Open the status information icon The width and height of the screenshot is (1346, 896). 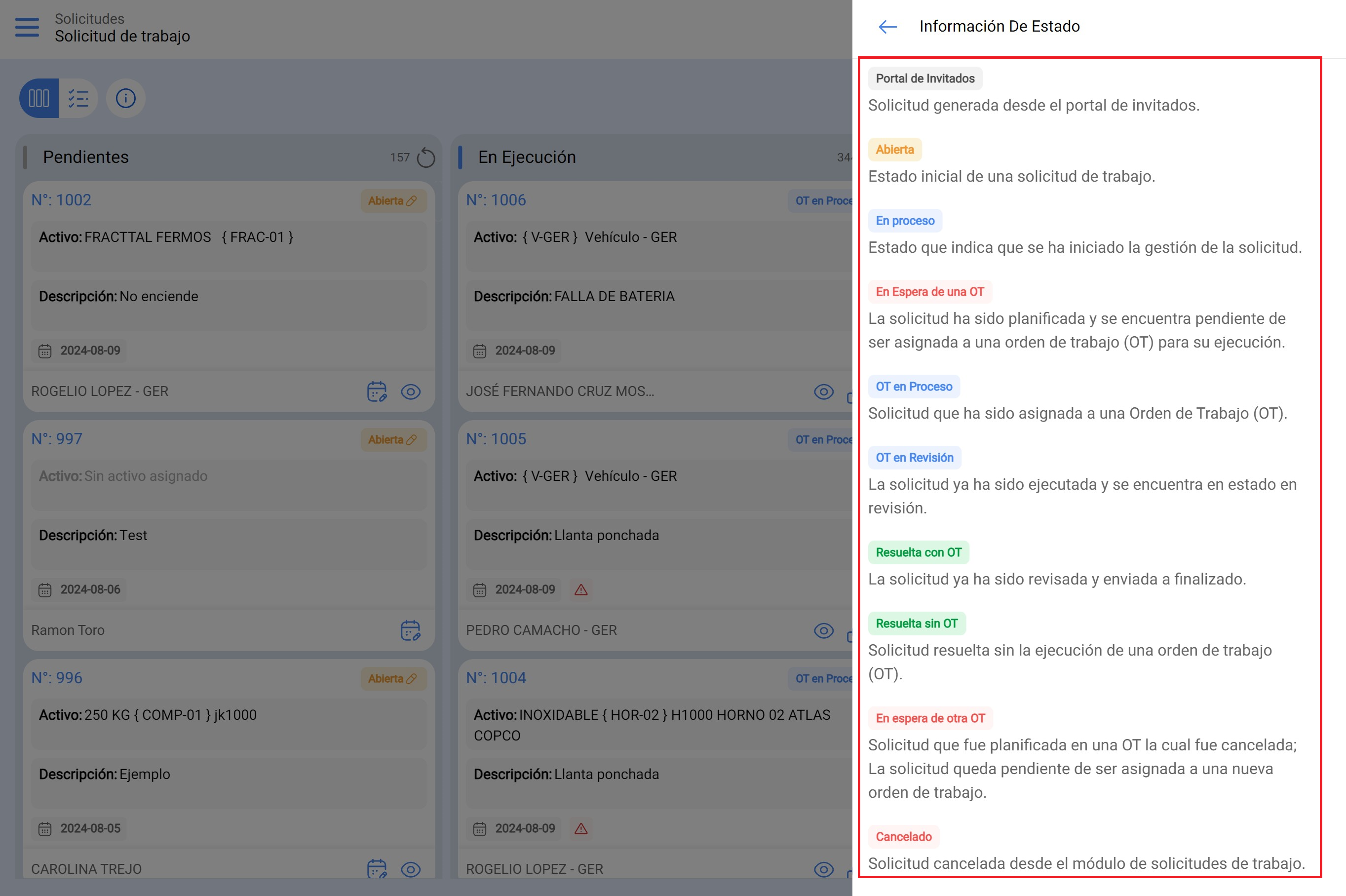[x=126, y=98]
